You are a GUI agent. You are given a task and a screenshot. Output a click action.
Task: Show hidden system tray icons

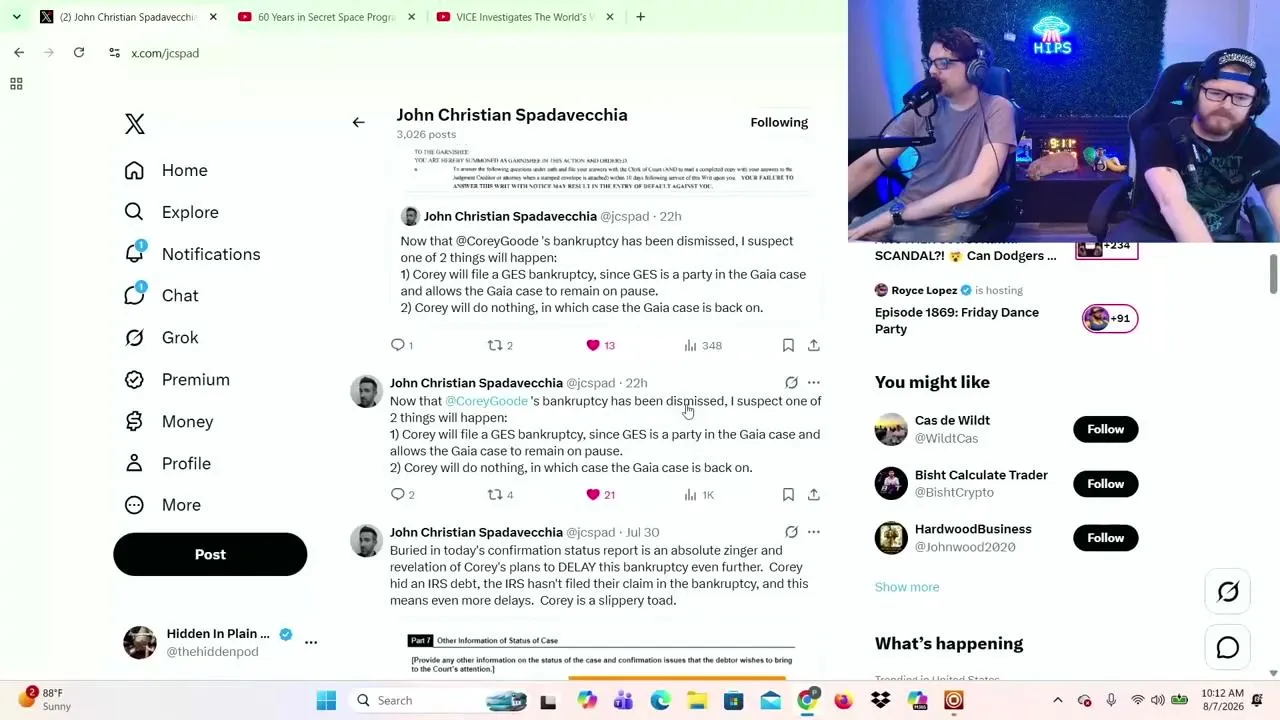(1057, 700)
